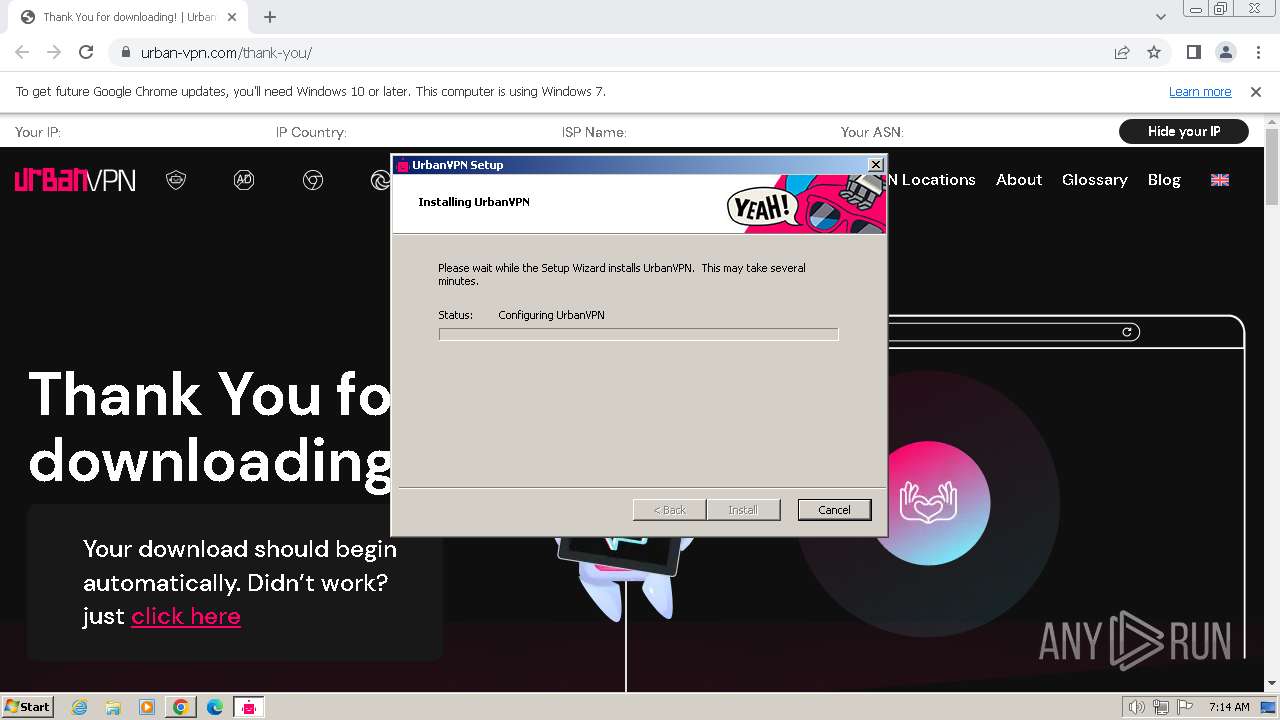The image size is (1280, 720).
Task: Reload the urban-vpn.com page
Action: 86,53
